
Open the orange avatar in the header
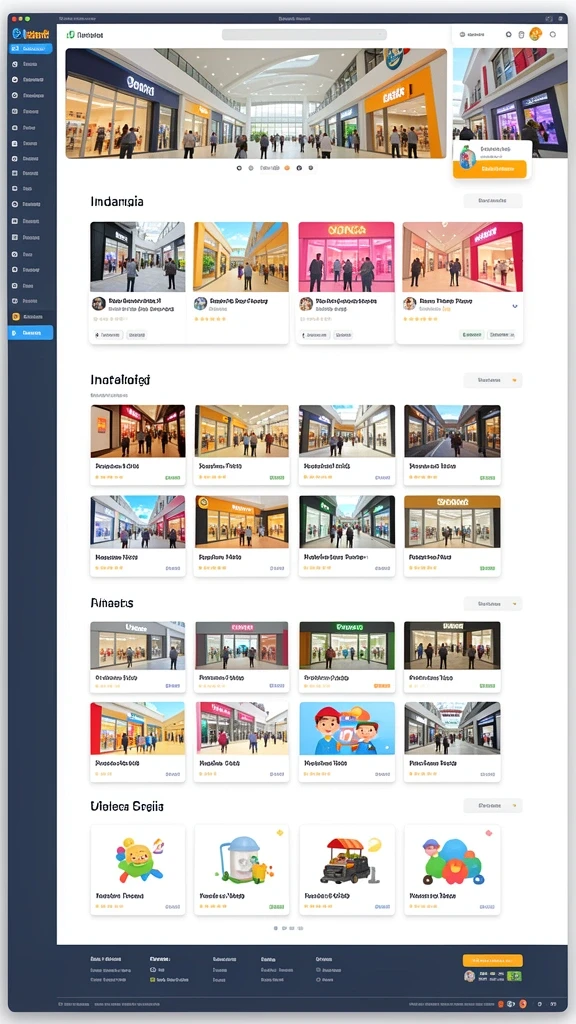click(x=536, y=34)
